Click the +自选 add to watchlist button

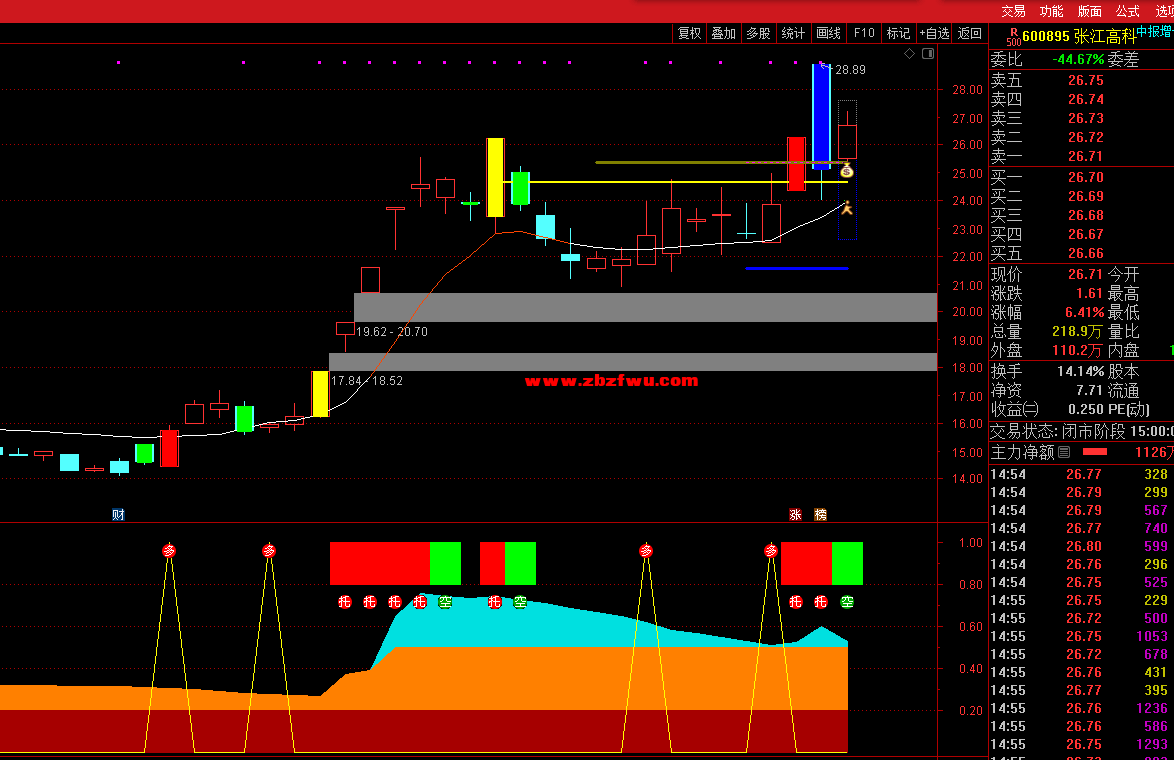tap(933, 33)
